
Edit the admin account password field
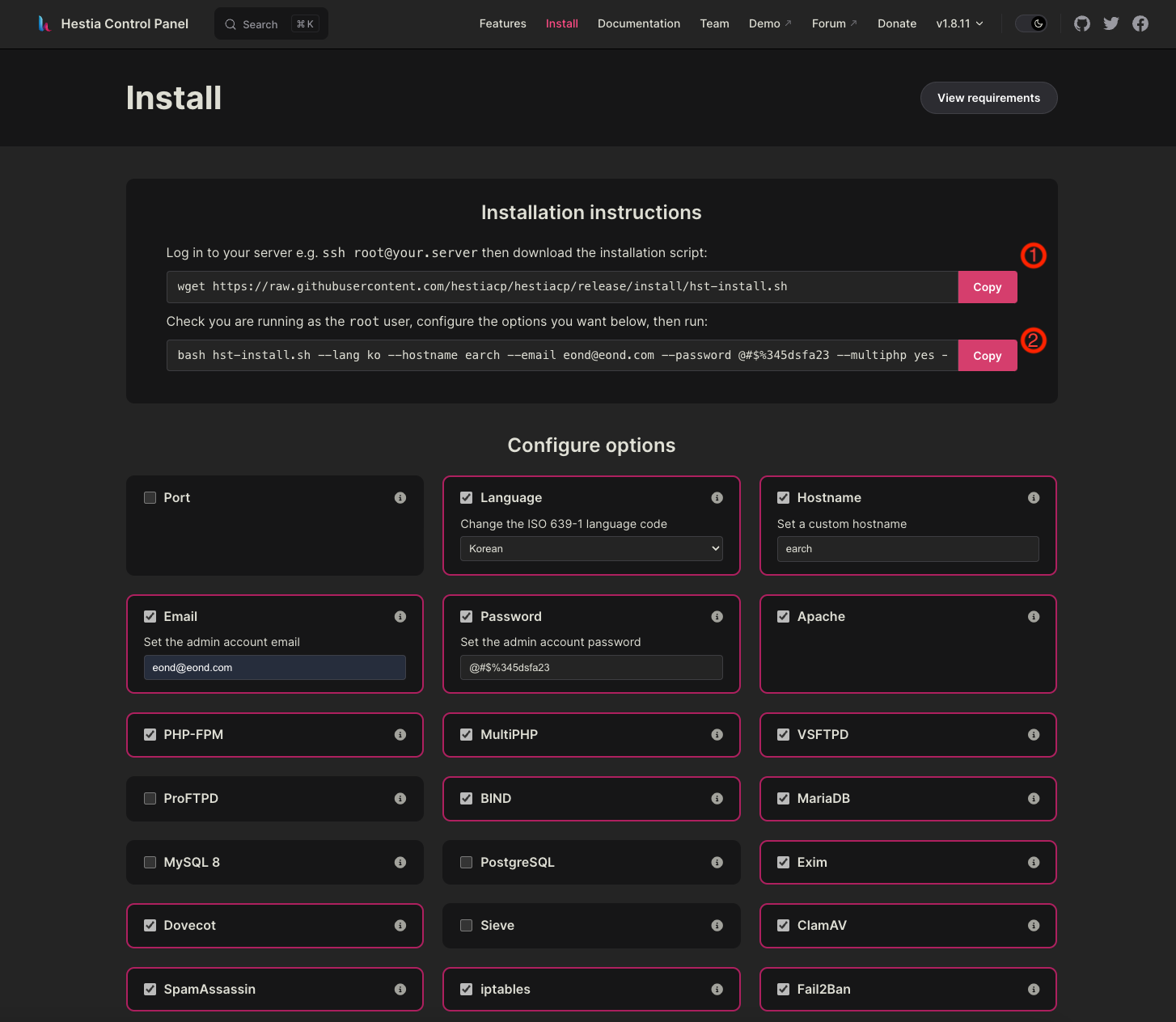[x=591, y=667]
